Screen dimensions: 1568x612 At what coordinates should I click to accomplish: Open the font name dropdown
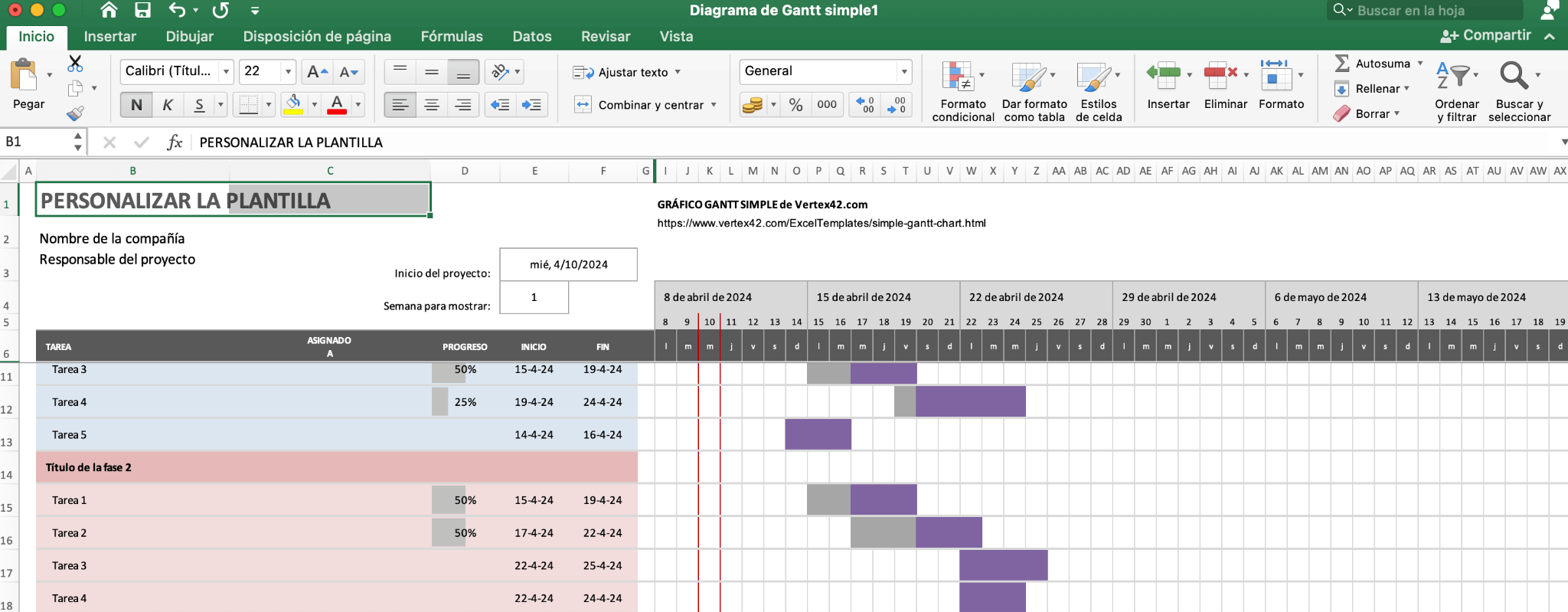point(226,72)
